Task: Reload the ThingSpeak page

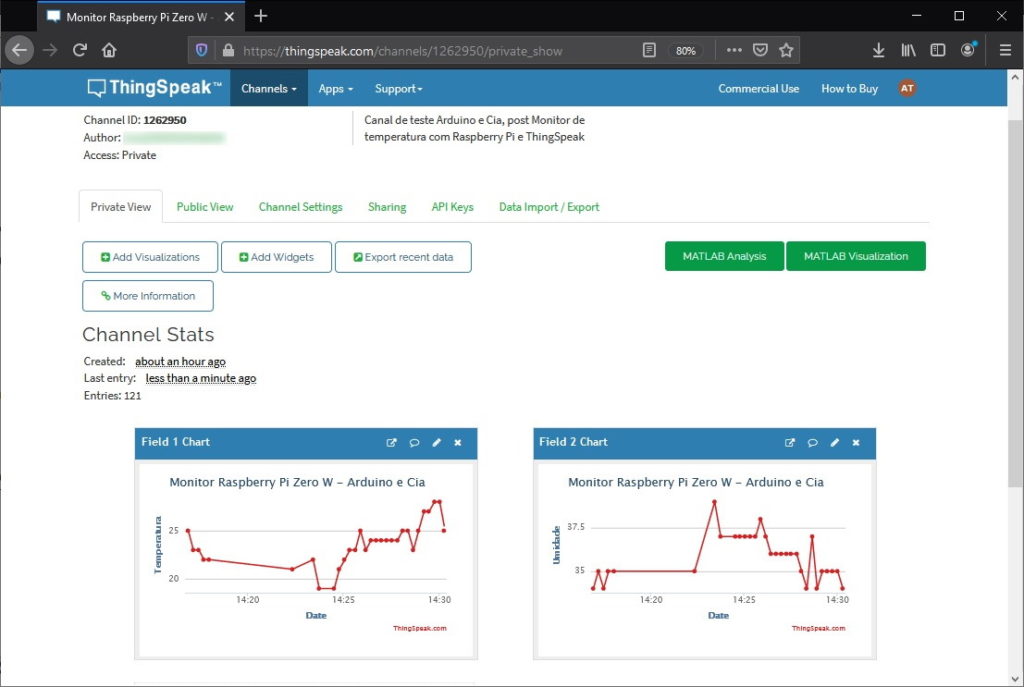Action: (x=80, y=50)
